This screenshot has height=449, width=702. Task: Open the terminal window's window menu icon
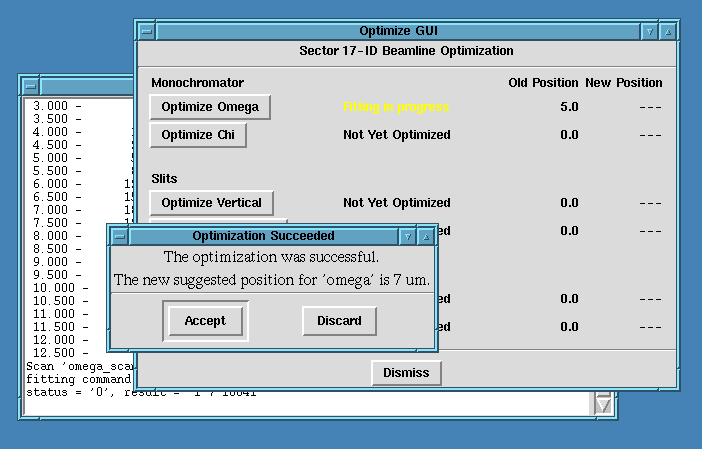click(31, 86)
